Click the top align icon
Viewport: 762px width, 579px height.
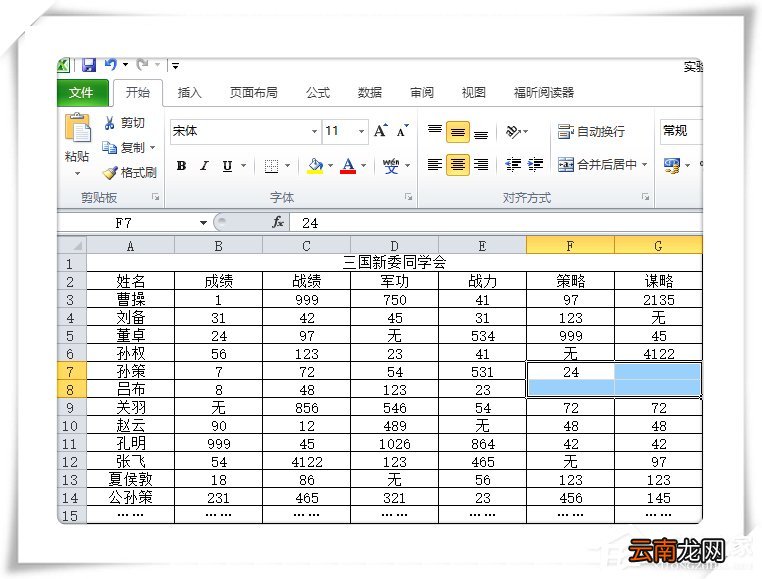[434, 131]
